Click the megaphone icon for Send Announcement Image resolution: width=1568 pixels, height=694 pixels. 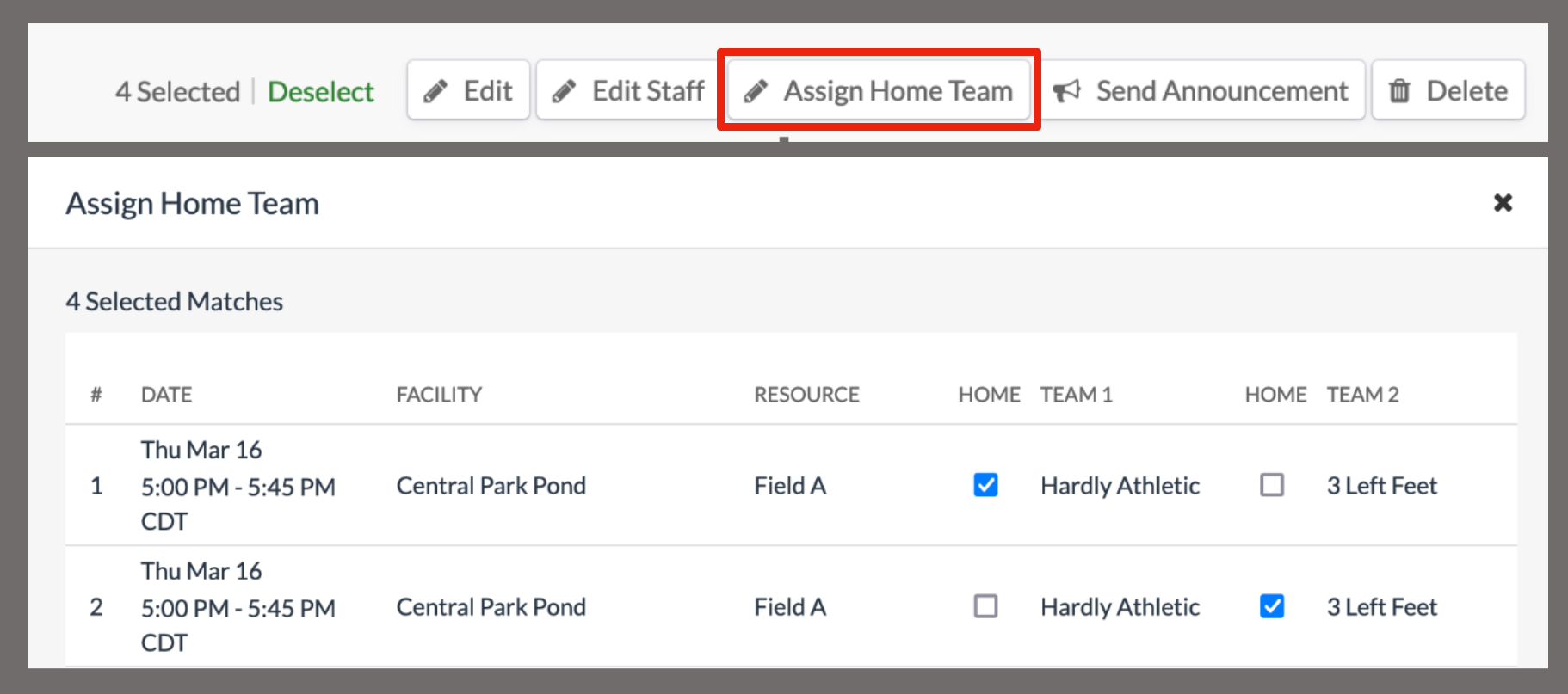1067,91
